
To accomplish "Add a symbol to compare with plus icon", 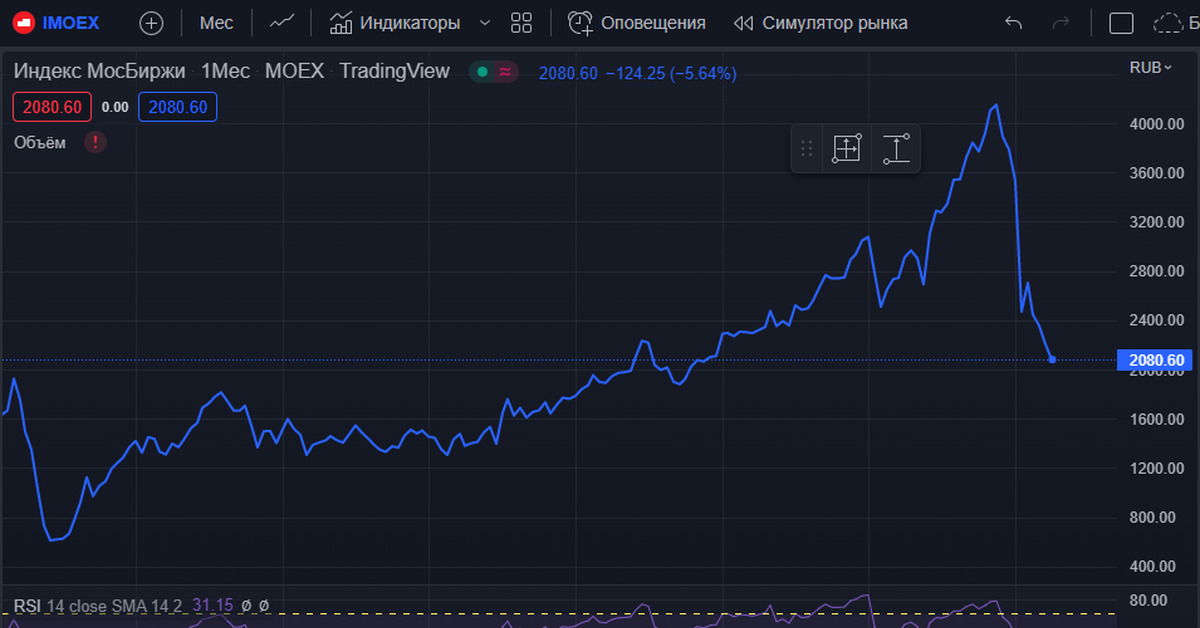I will tap(151, 23).
